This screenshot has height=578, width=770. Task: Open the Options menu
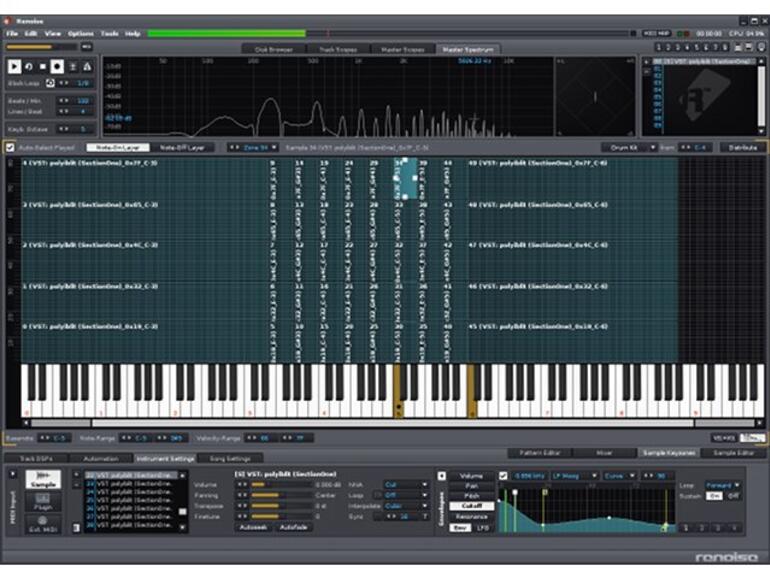point(80,33)
